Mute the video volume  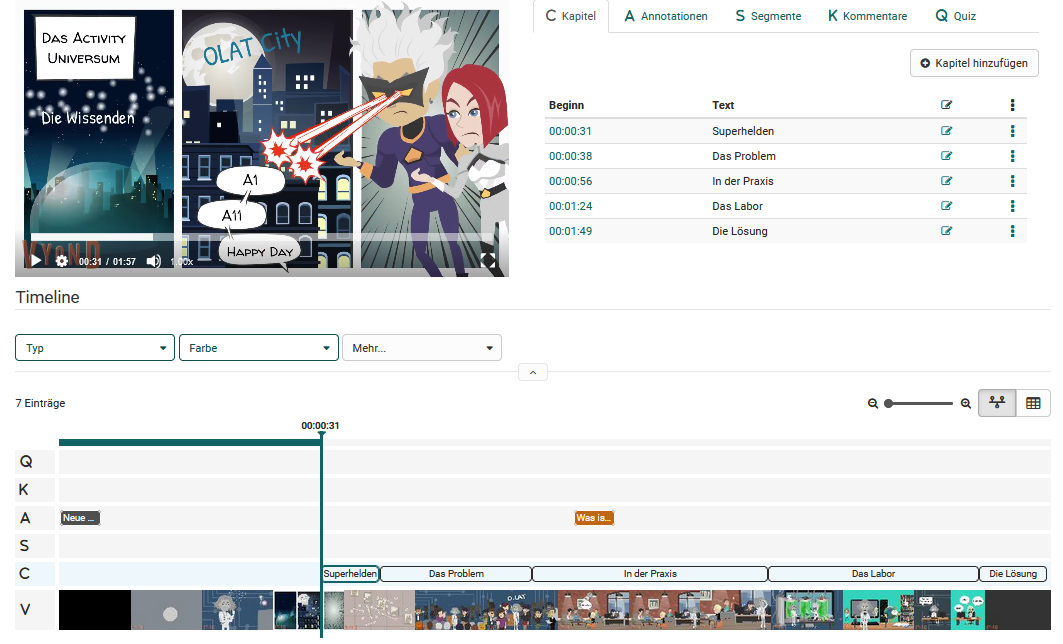click(x=154, y=261)
